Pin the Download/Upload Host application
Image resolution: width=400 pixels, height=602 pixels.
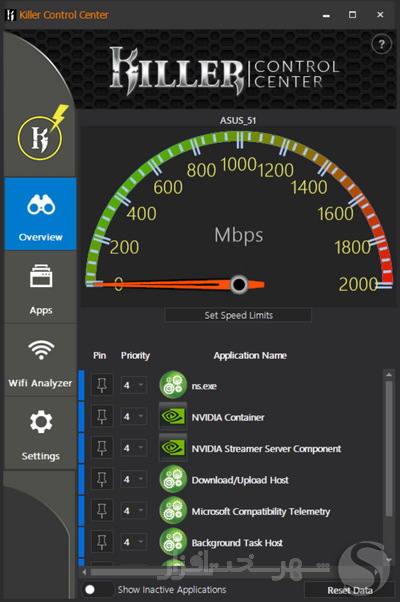click(x=102, y=480)
